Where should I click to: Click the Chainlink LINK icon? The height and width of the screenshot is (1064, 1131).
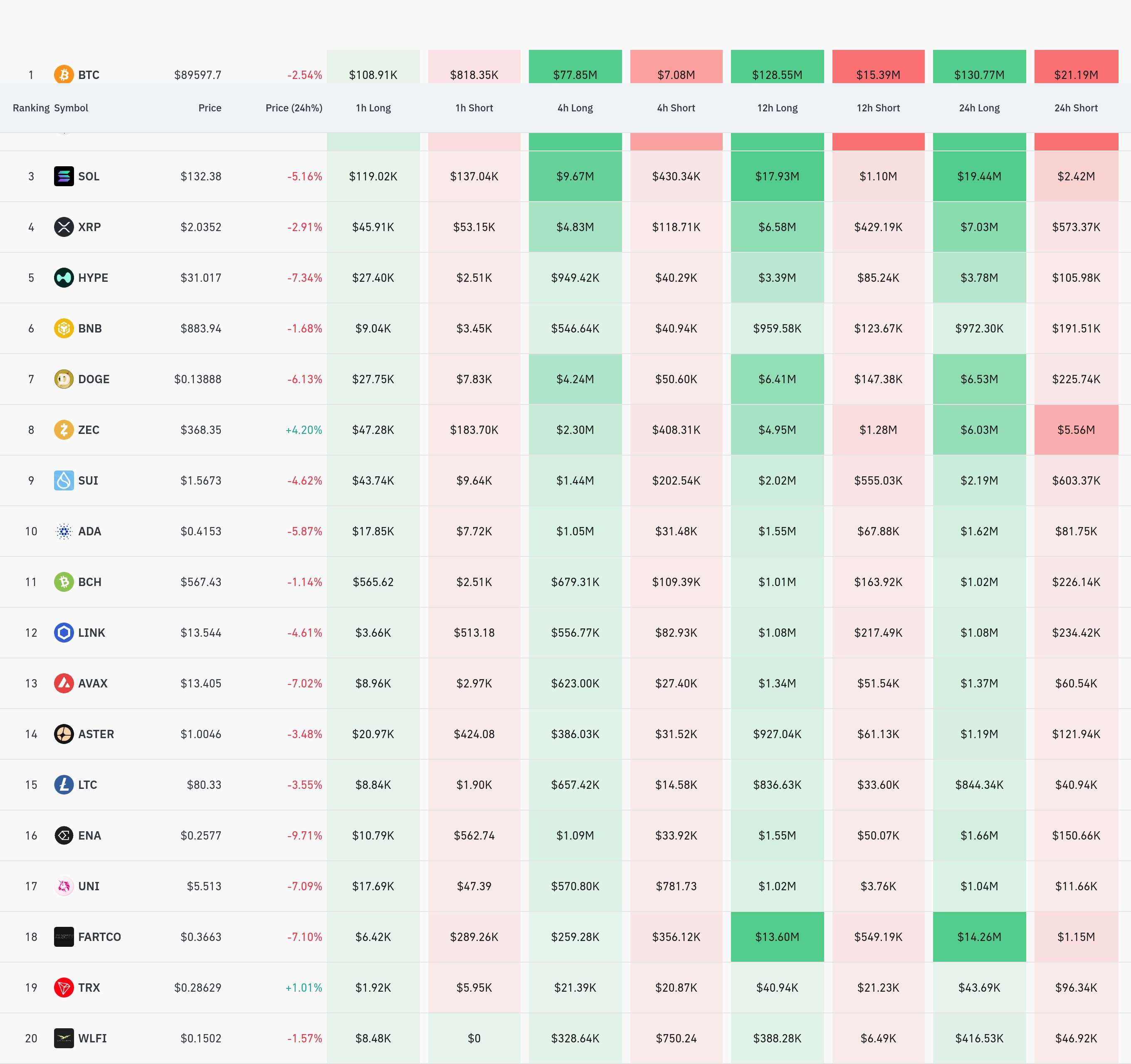[x=64, y=632]
